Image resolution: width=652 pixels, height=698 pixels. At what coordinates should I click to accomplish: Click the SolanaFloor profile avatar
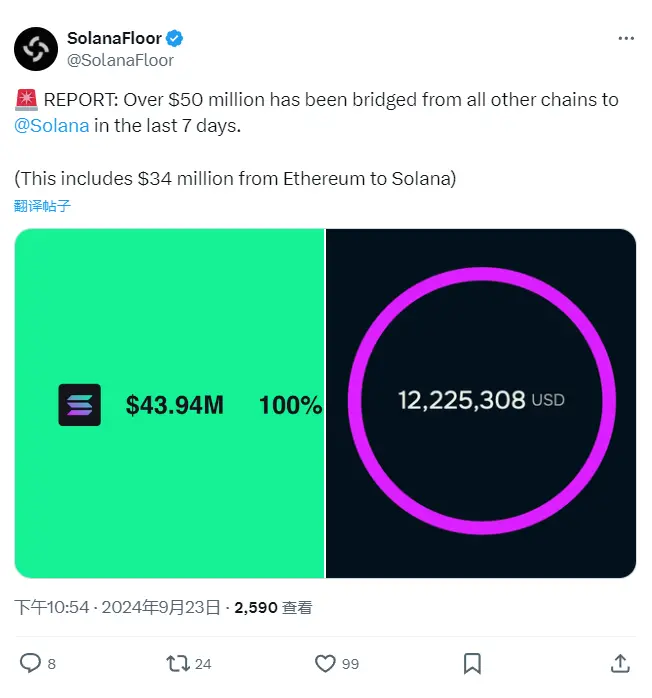click(36, 48)
